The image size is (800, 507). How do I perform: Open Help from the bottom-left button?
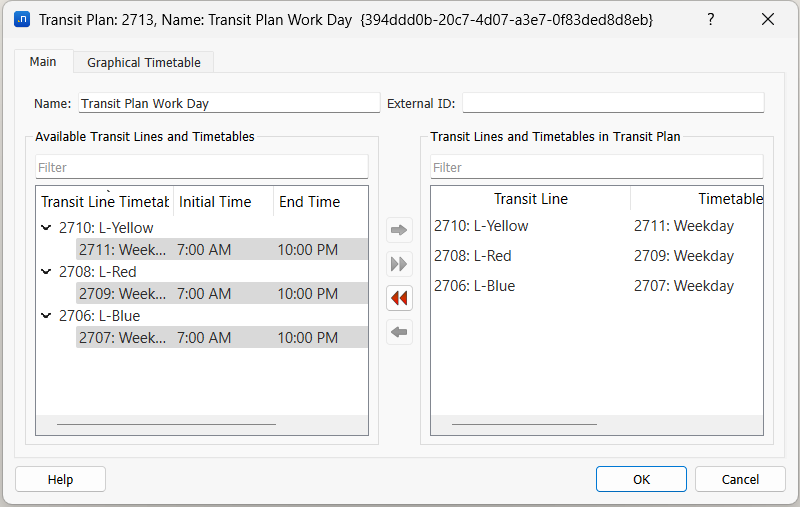61,480
